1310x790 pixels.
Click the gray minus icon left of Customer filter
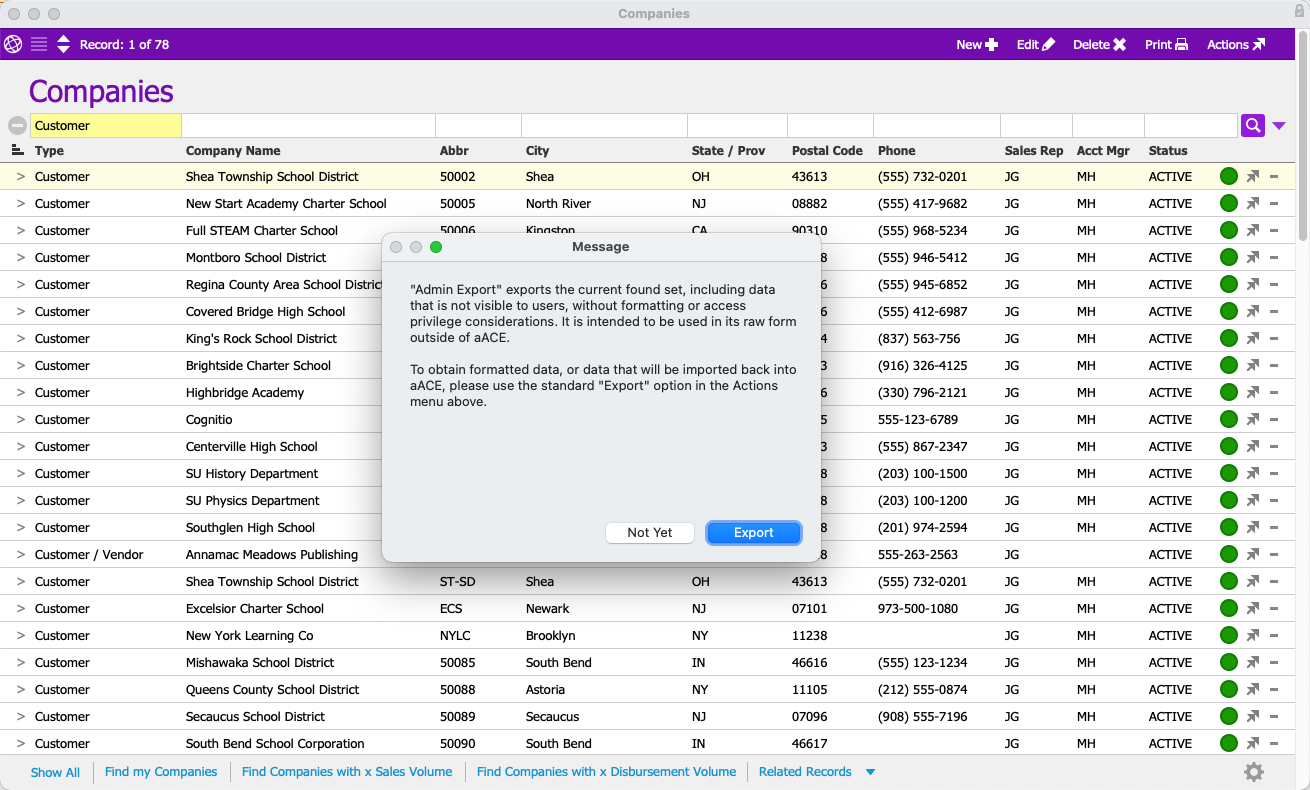click(17, 125)
